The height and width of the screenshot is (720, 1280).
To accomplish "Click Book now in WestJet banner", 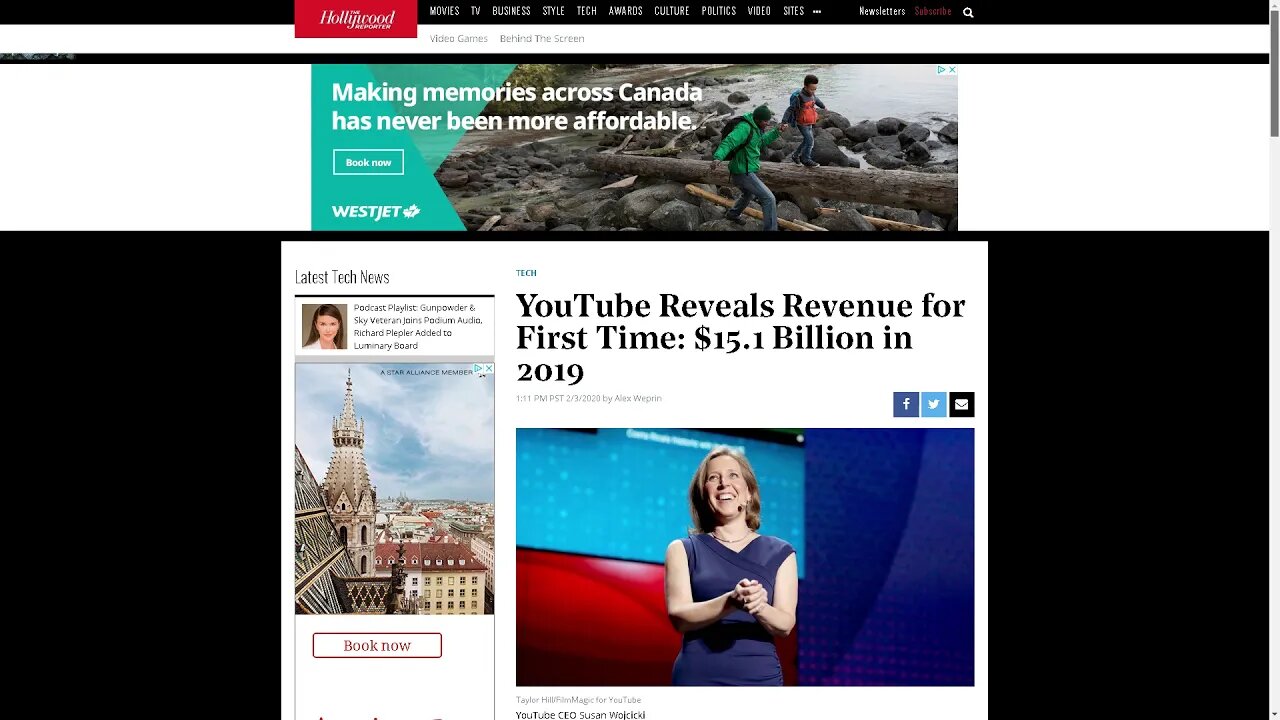I will pyautogui.click(x=368, y=162).
